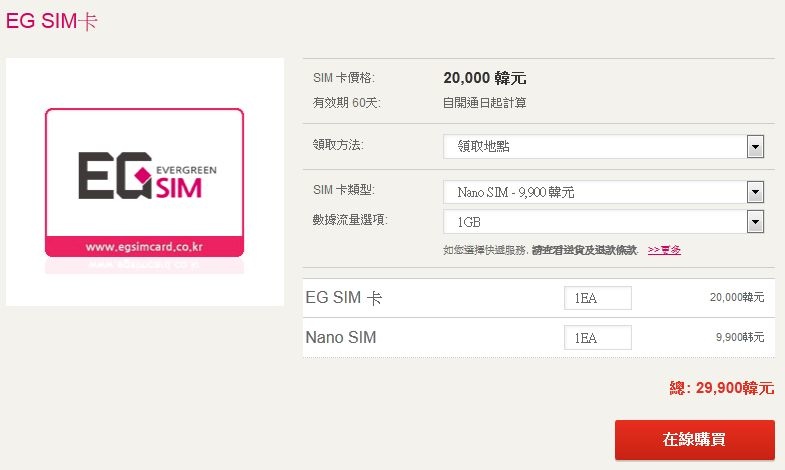Click the Nano SIM quantity field 1EA
This screenshot has height=470, width=785.
point(597,337)
